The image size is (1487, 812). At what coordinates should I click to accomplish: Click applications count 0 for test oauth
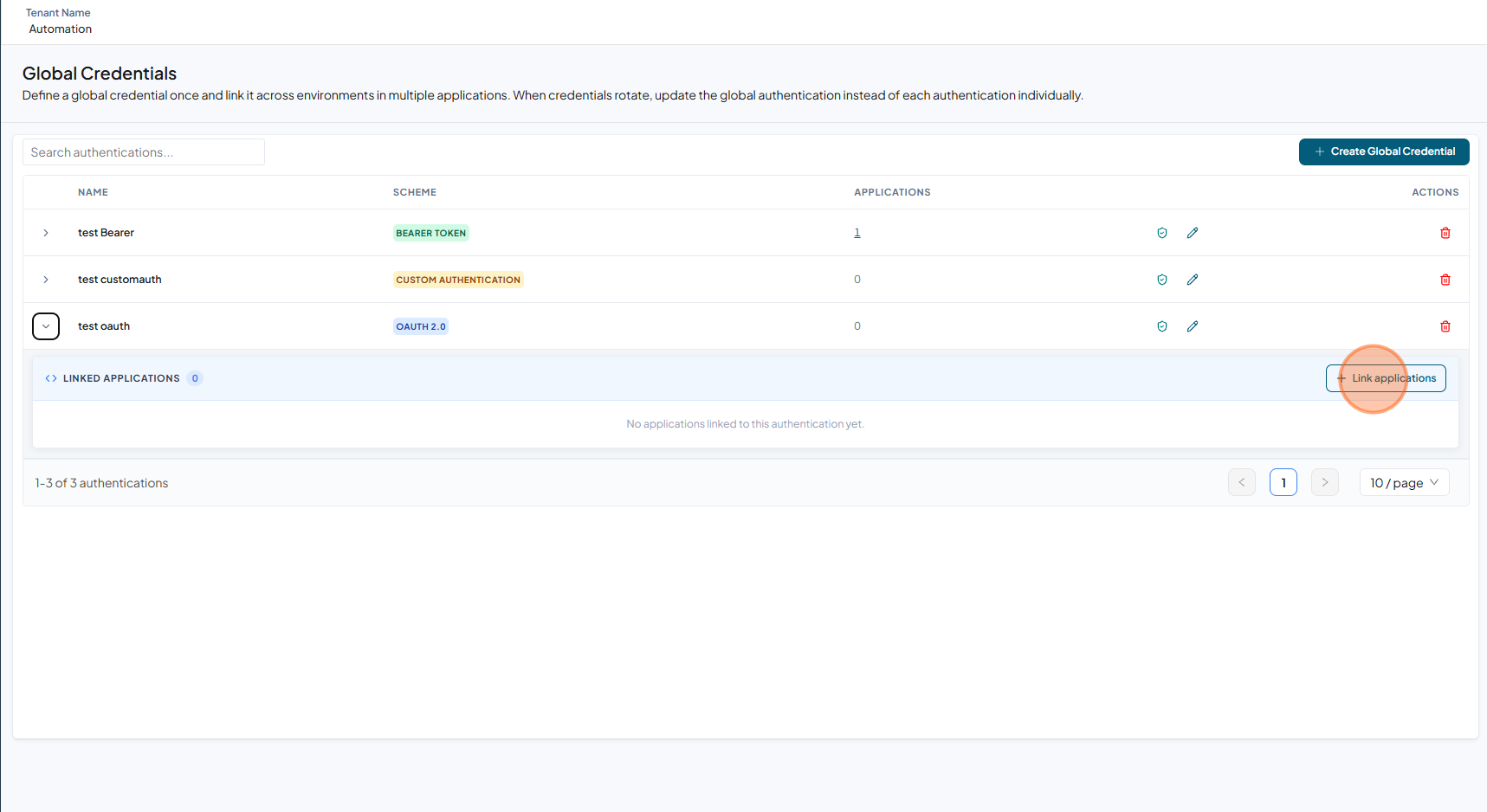(857, 326)
